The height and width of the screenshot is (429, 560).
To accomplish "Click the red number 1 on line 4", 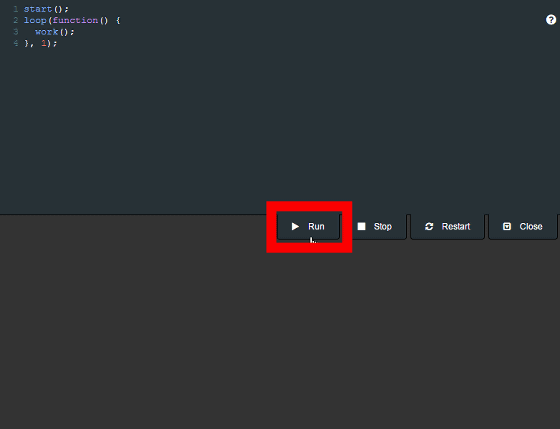I will click(x=44, y=43).
